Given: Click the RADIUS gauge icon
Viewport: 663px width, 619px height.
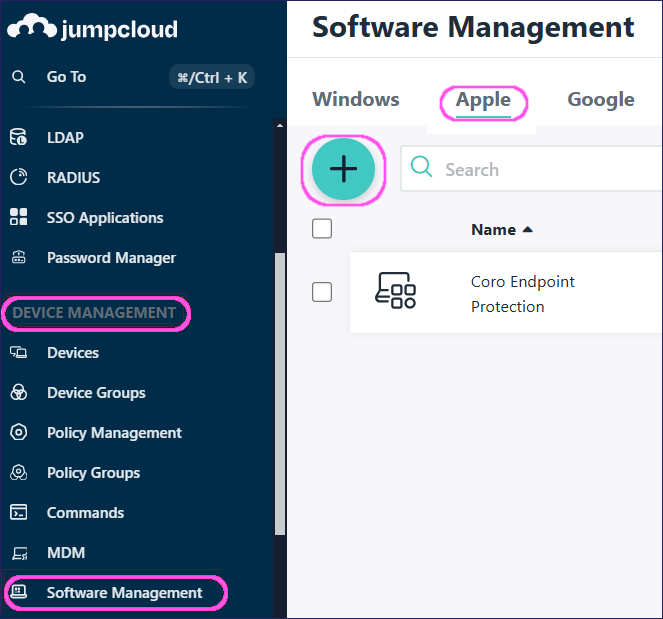Looking at the screenshot, I should pyautogui.click(x=19, y=177).
